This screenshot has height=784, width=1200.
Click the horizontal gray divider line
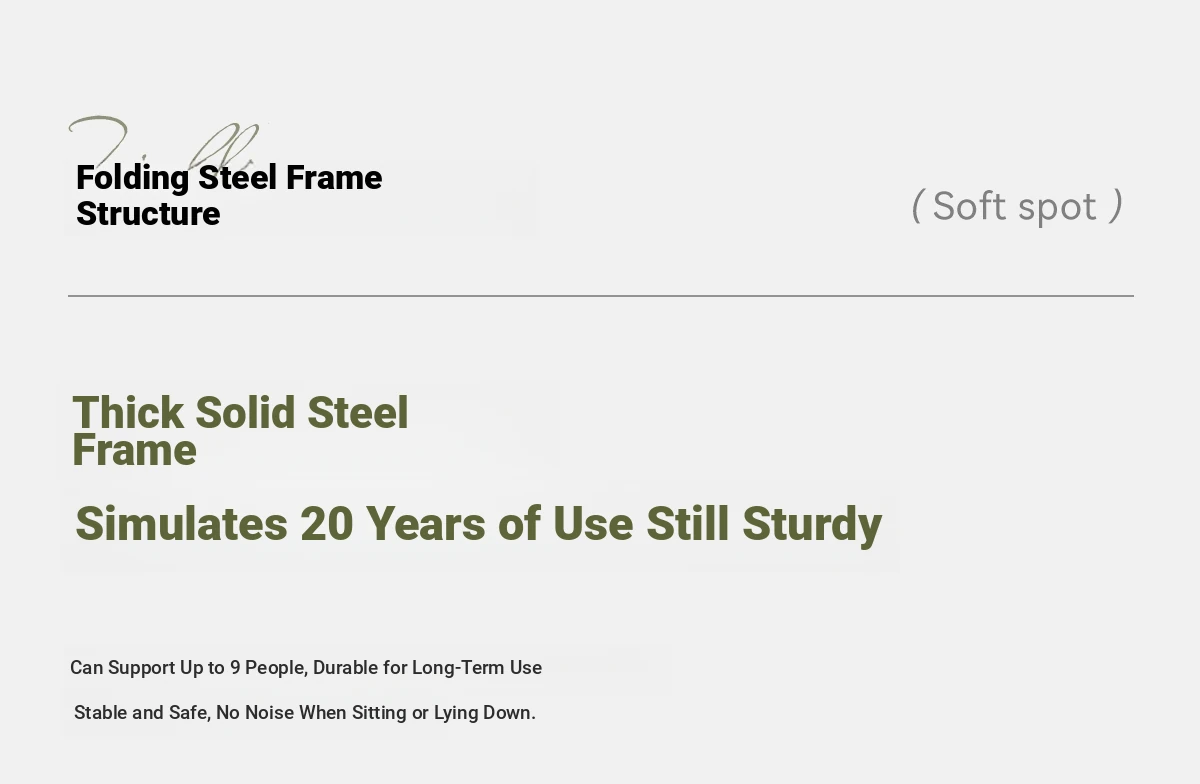click(601, 296)
